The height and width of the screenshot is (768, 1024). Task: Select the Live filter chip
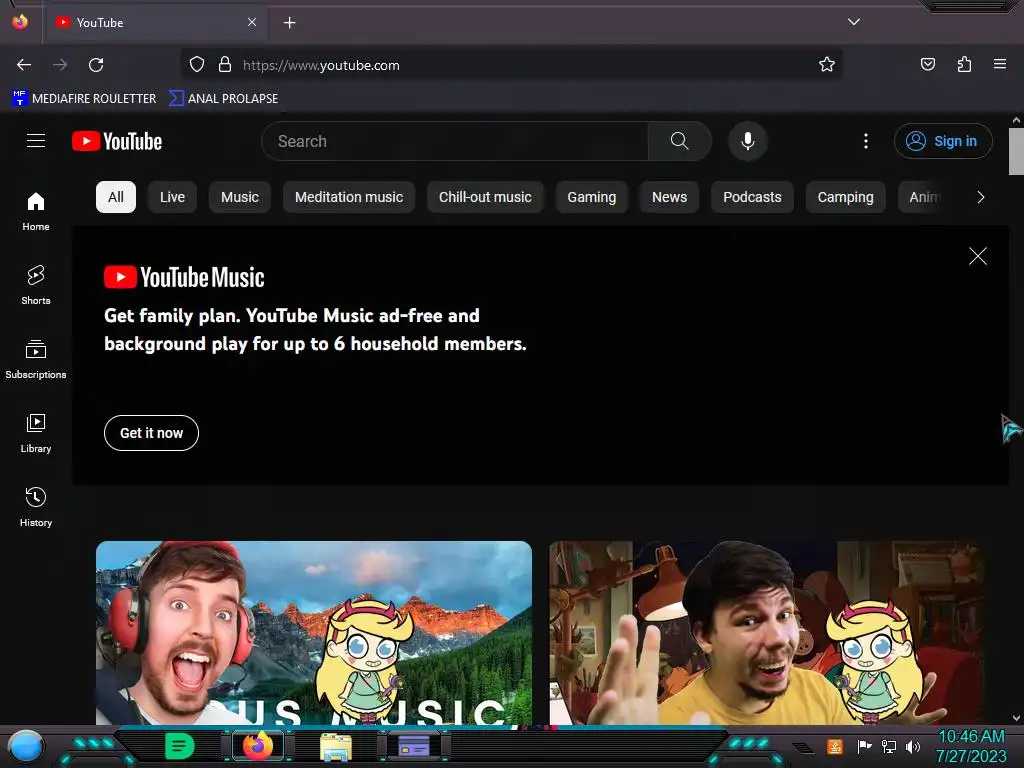172,197
